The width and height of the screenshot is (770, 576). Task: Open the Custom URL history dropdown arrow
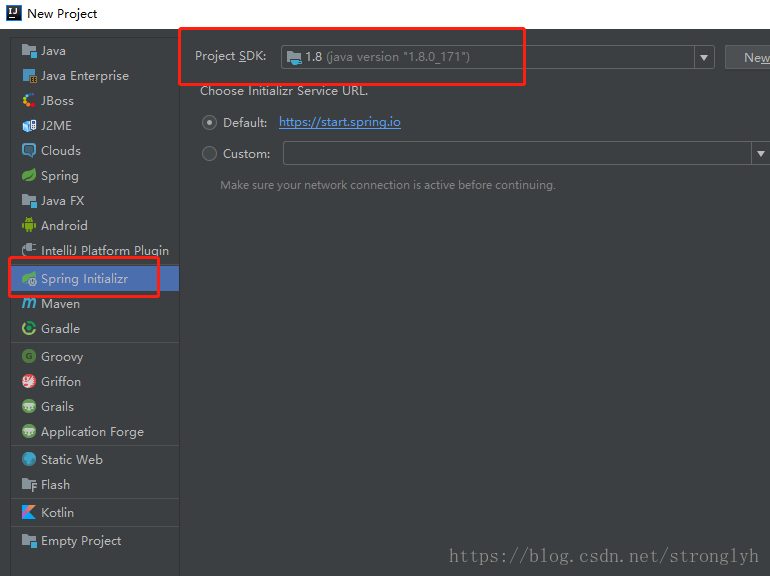(x=761, y=154)
